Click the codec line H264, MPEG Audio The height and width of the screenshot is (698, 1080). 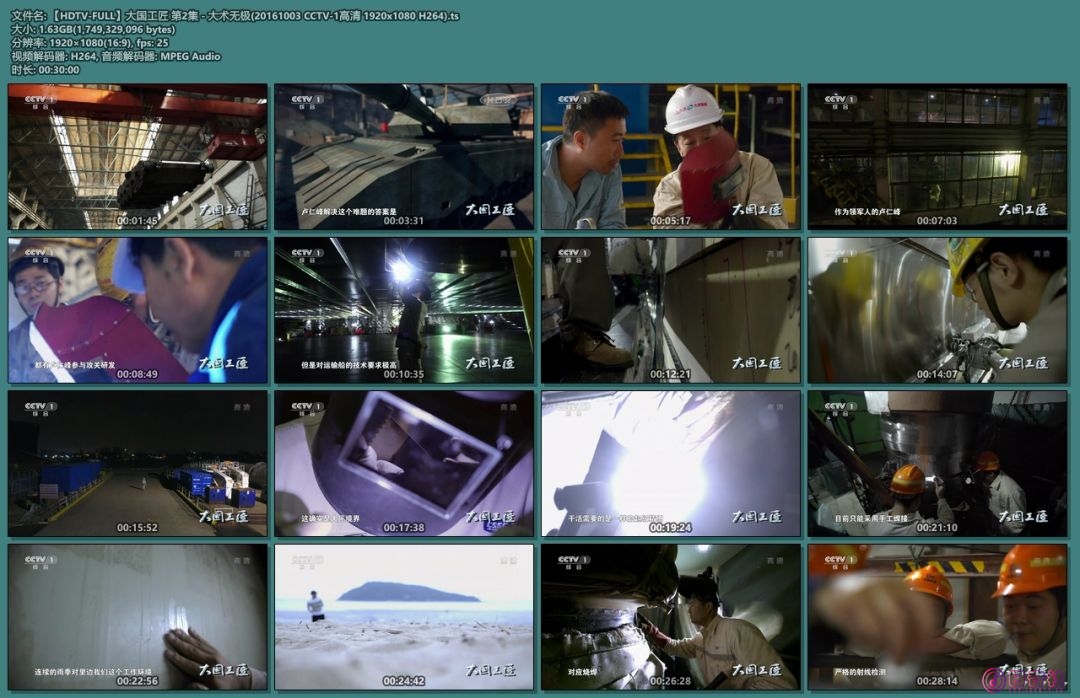[x=116, y=57]
